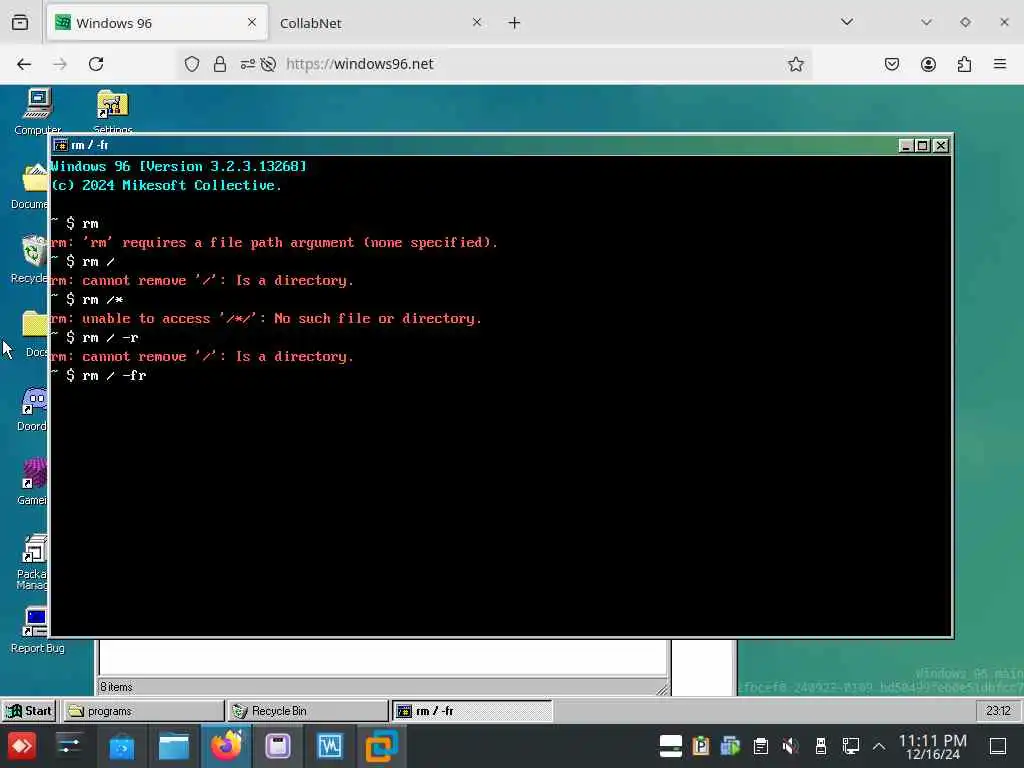Viewport: 1024px width, 768px height.
Task: Open a new browser tab
Action: click(x=515, y=23)
